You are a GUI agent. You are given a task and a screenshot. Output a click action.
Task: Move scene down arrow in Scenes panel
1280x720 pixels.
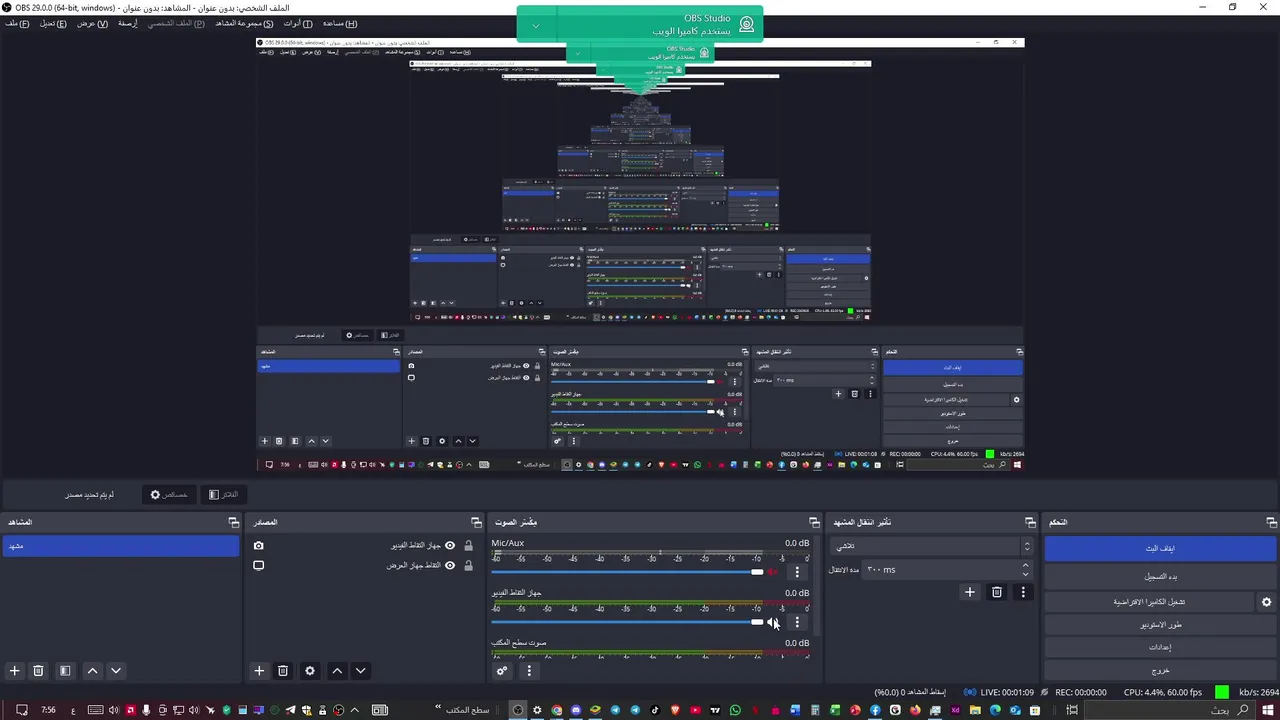pyautogui.click(x=116, y=671)
